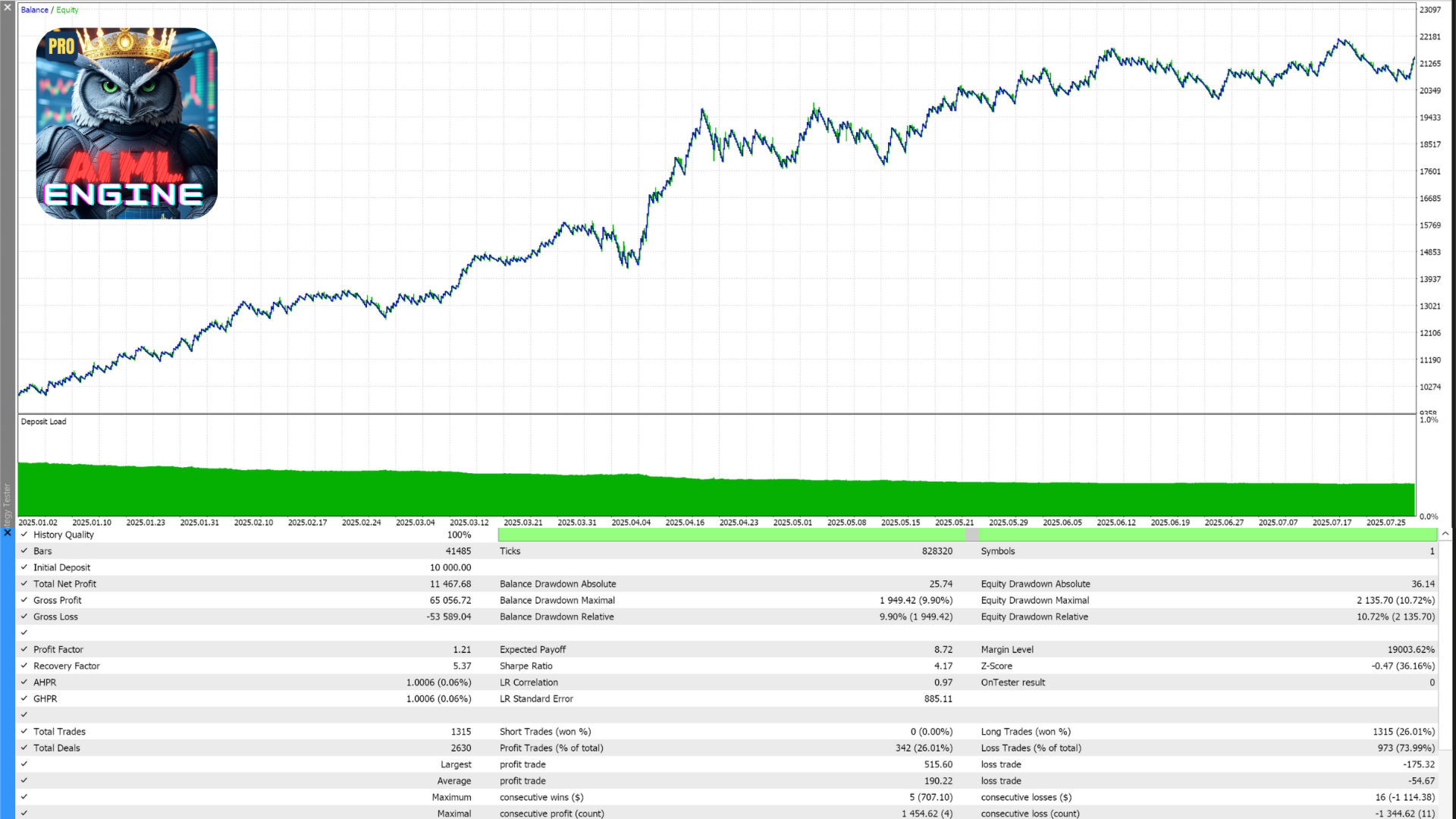
Task: Click the scrollbar up arrow in report
Action: [1445, 535]
